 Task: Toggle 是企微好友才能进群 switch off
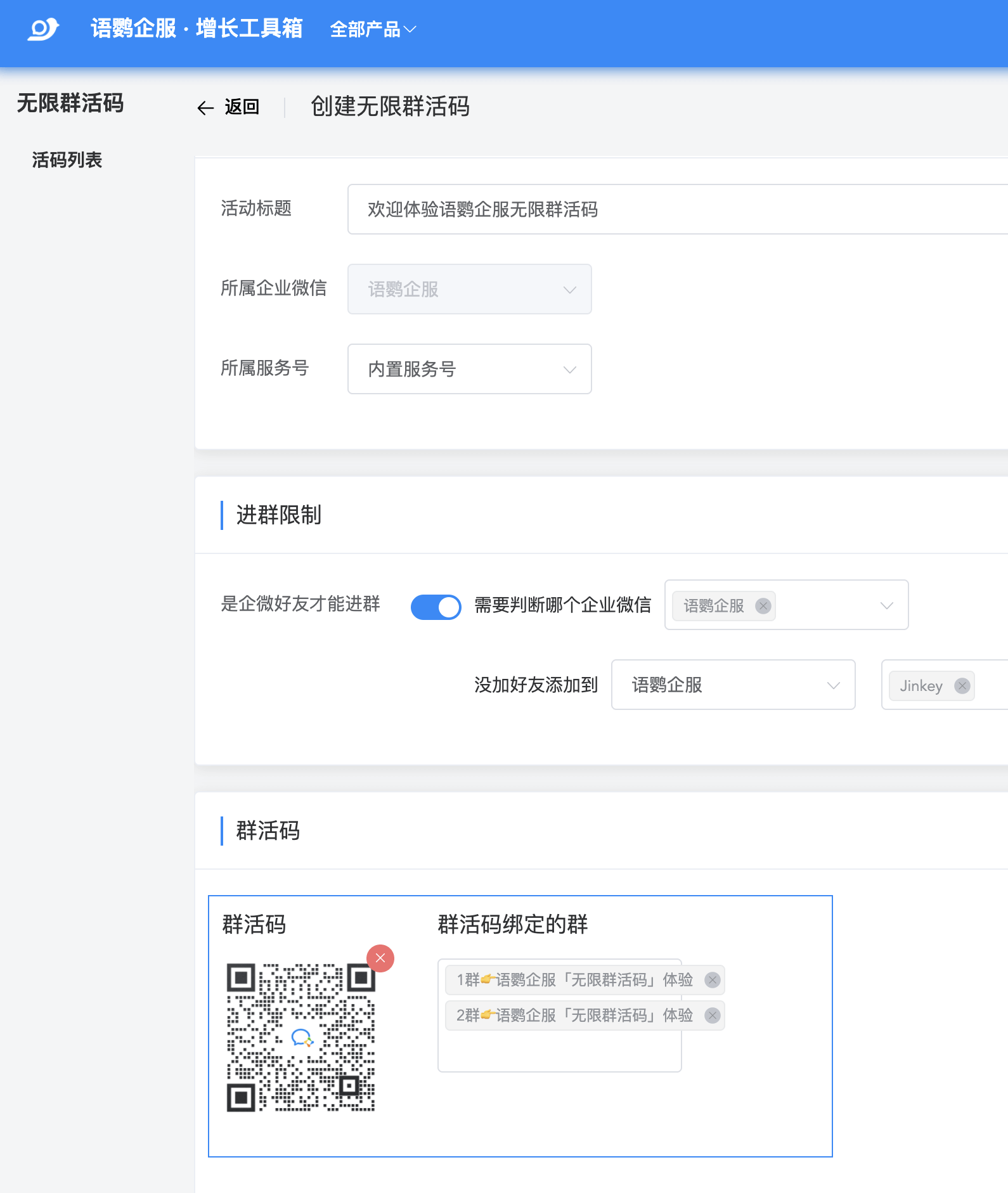point(436,607)
